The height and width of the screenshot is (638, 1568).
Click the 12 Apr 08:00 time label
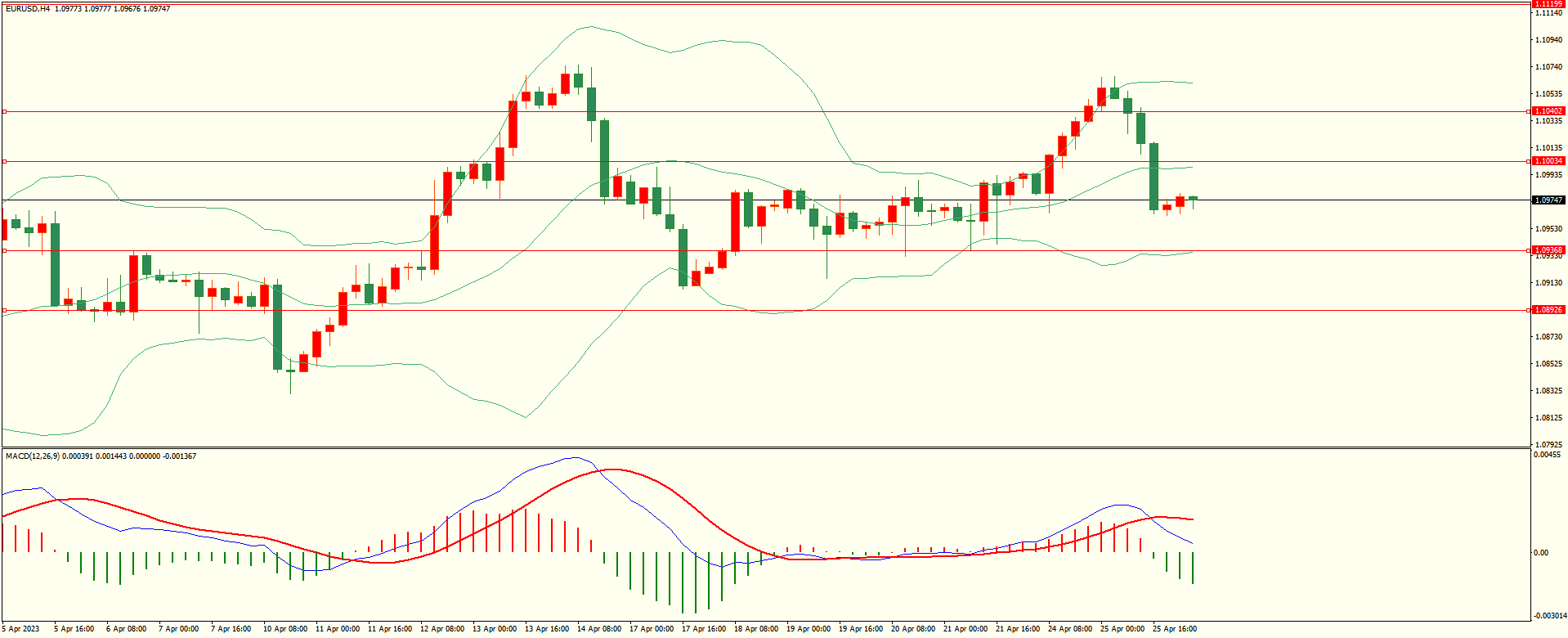pos(442,629)
